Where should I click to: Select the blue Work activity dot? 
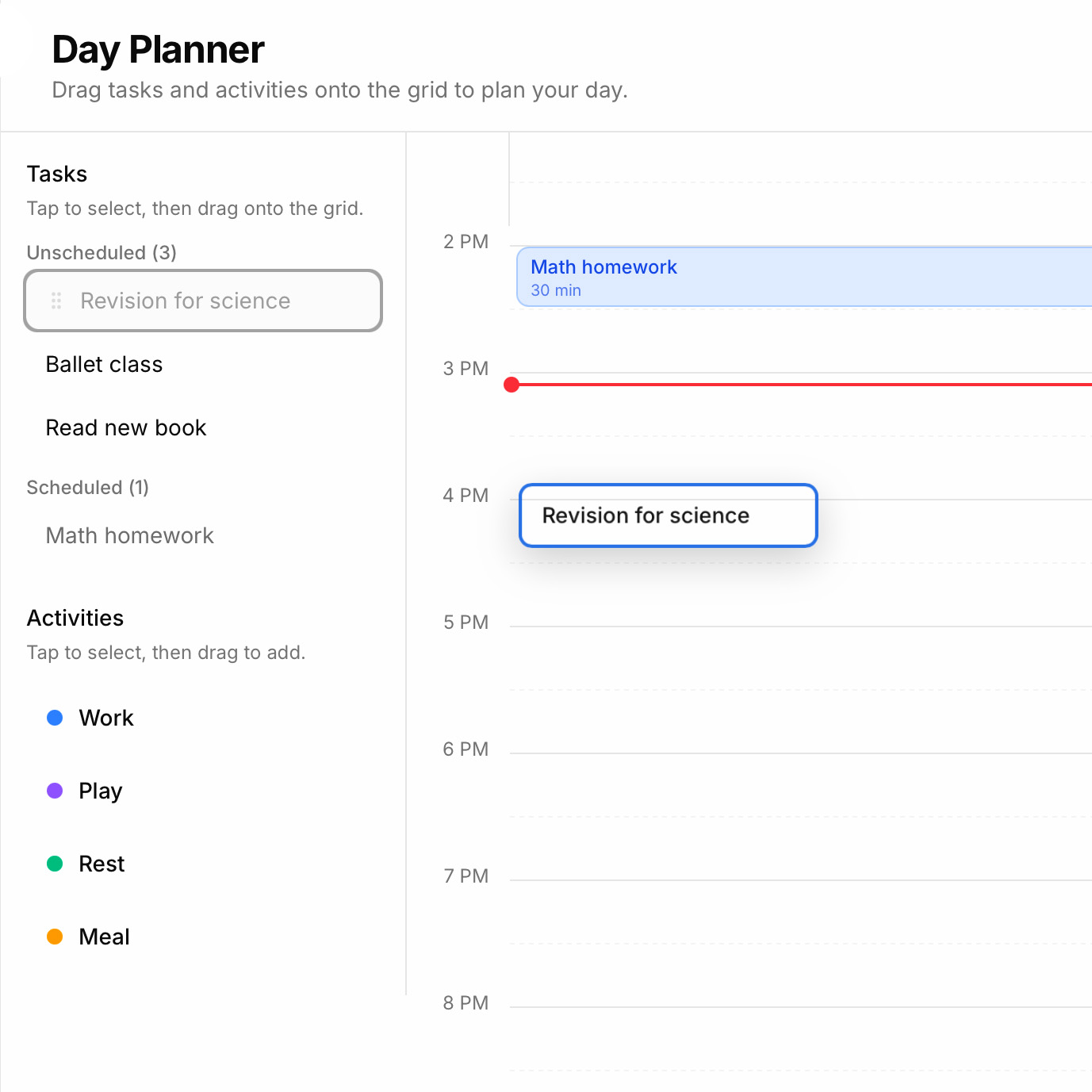54,717
